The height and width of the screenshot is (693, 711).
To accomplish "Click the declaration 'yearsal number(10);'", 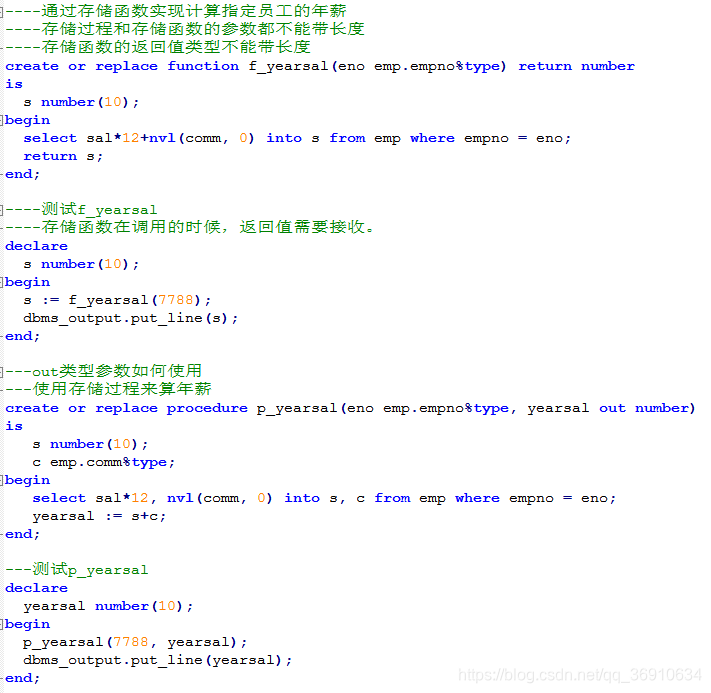I will (108, 606).
